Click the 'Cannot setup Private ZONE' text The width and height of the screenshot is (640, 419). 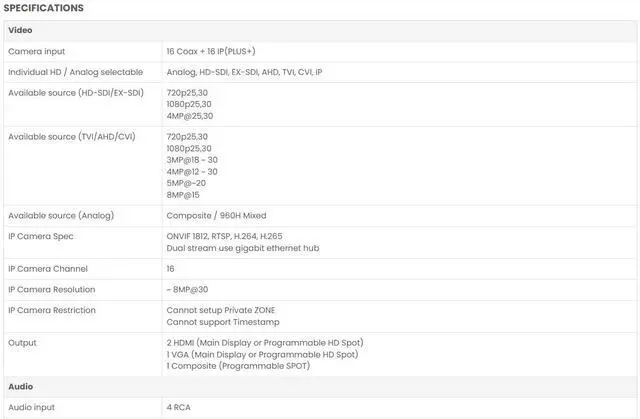221,310
